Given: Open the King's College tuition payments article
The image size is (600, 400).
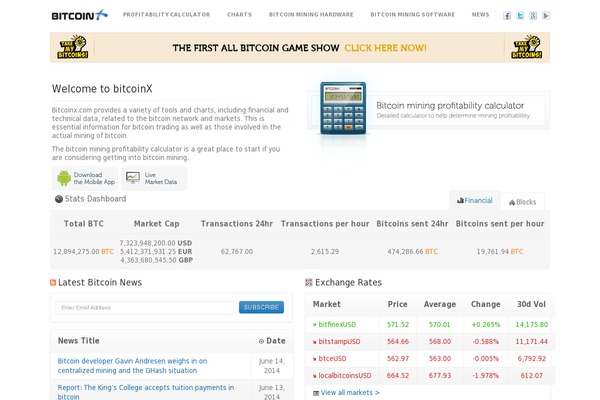Looking at the screenshot, I should (x=146, y=392).
